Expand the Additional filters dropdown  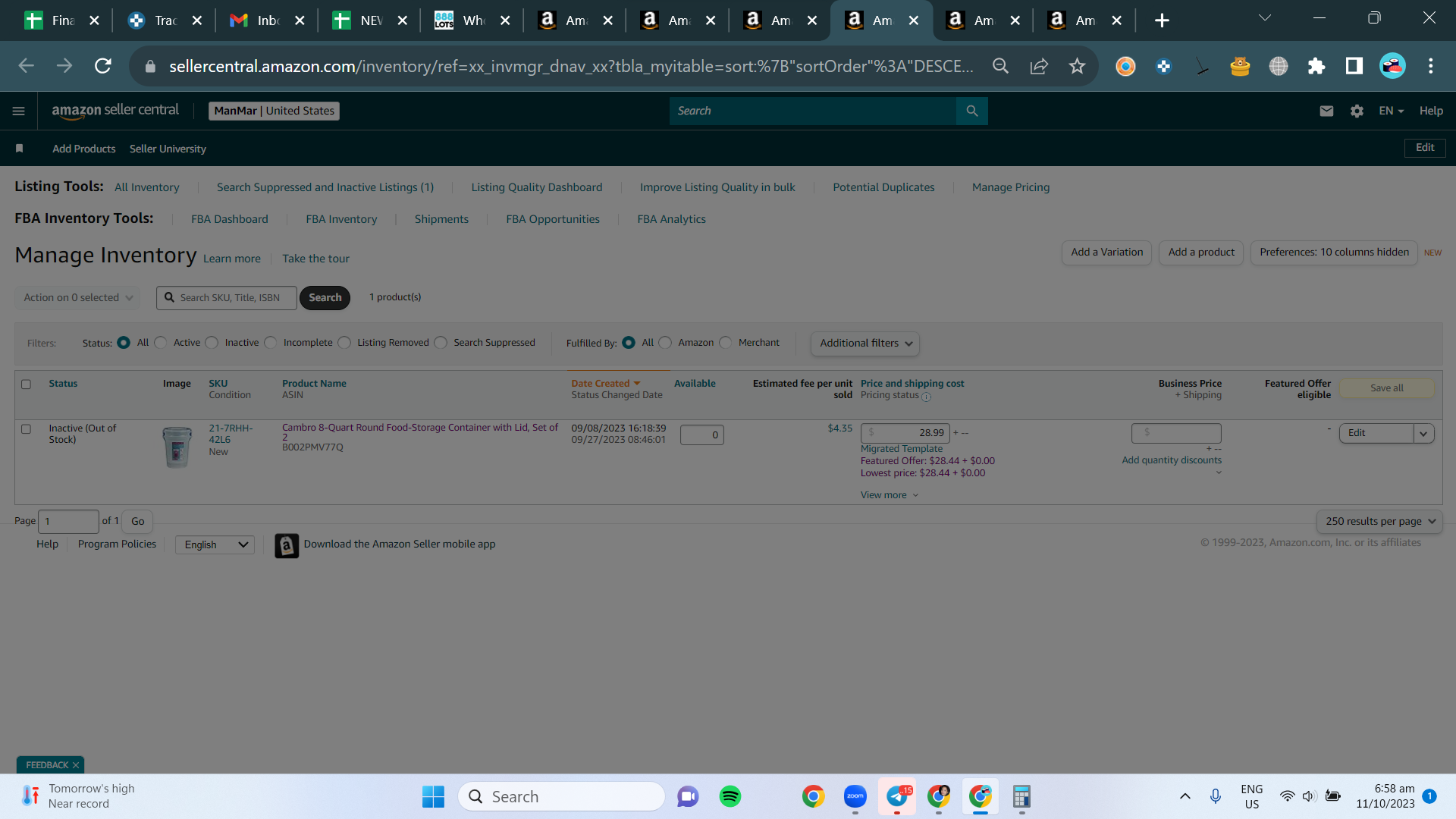(865, 344)
